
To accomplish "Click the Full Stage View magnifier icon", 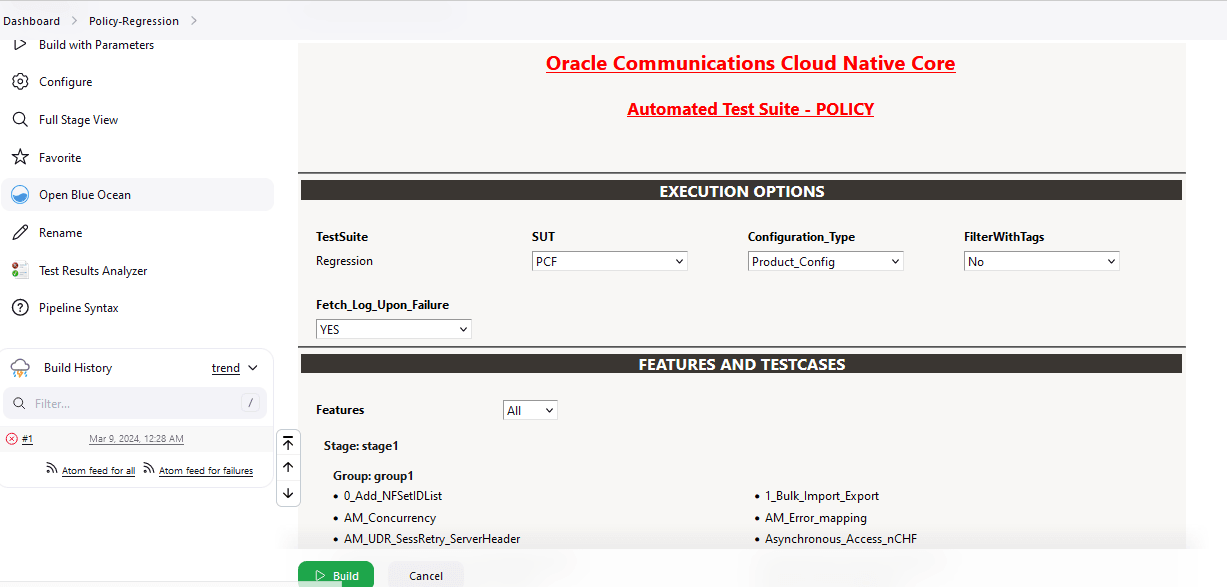I will [20, 120].
